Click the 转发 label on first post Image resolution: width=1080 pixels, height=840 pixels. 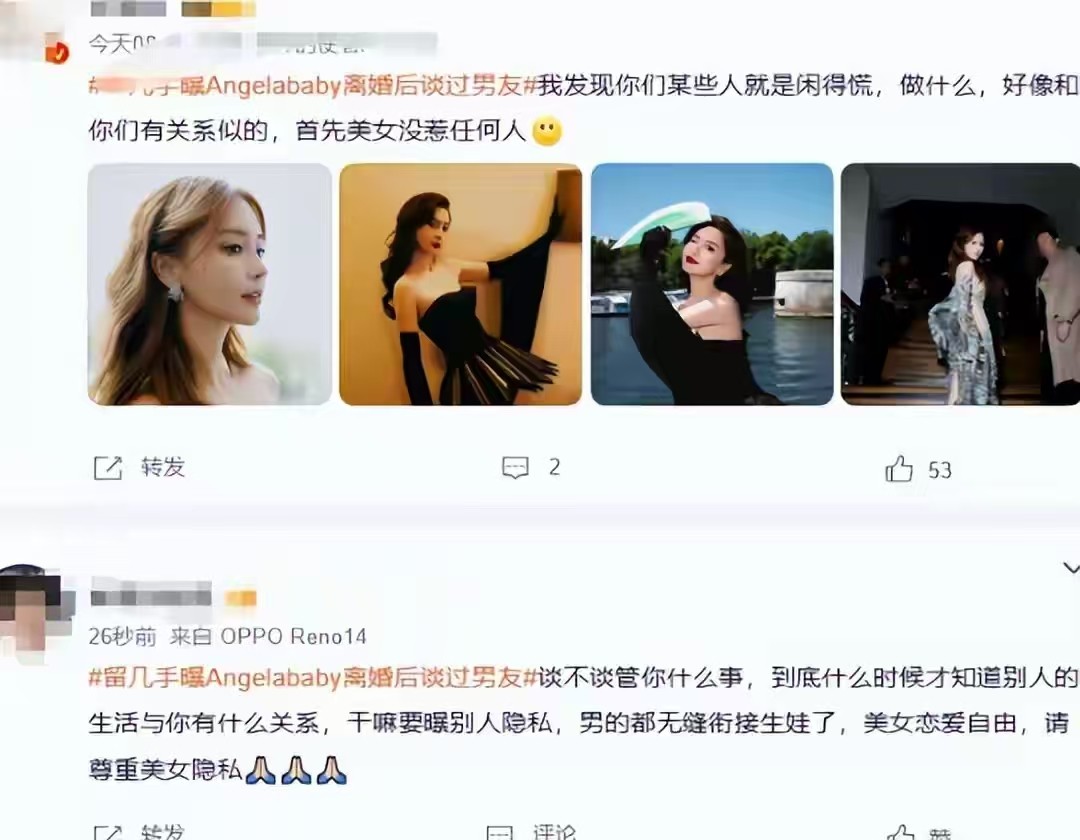[x=163, y=468]
